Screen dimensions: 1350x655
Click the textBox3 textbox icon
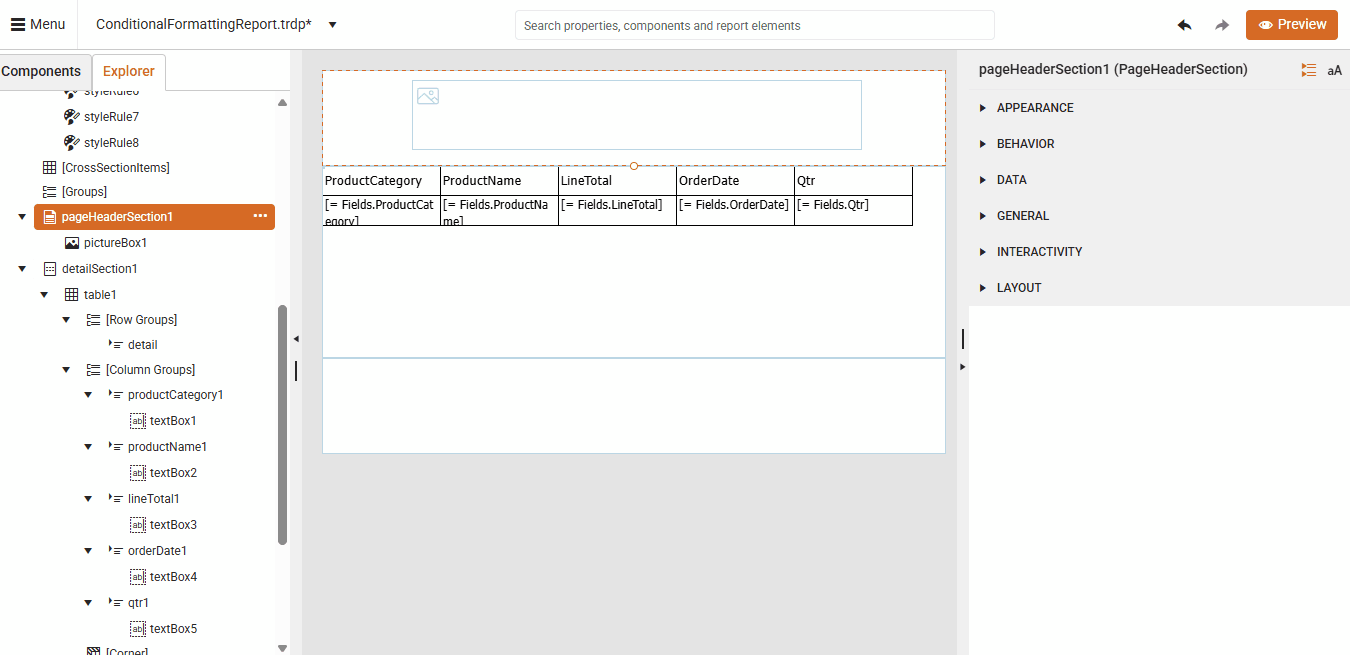pos(138,525)
